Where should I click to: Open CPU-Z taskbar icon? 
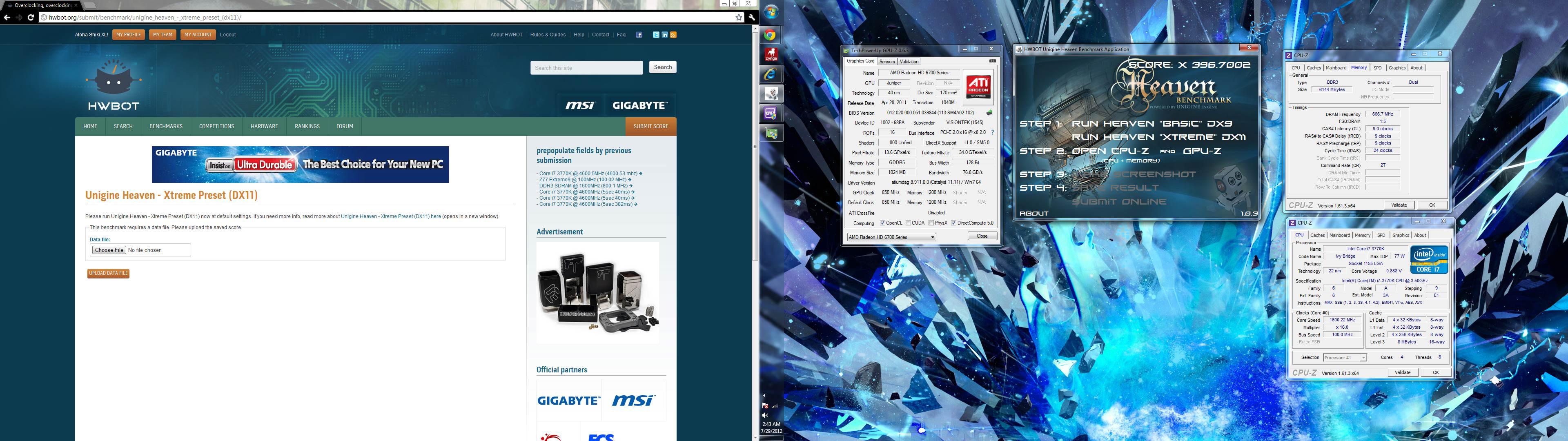tap(771, 113)
